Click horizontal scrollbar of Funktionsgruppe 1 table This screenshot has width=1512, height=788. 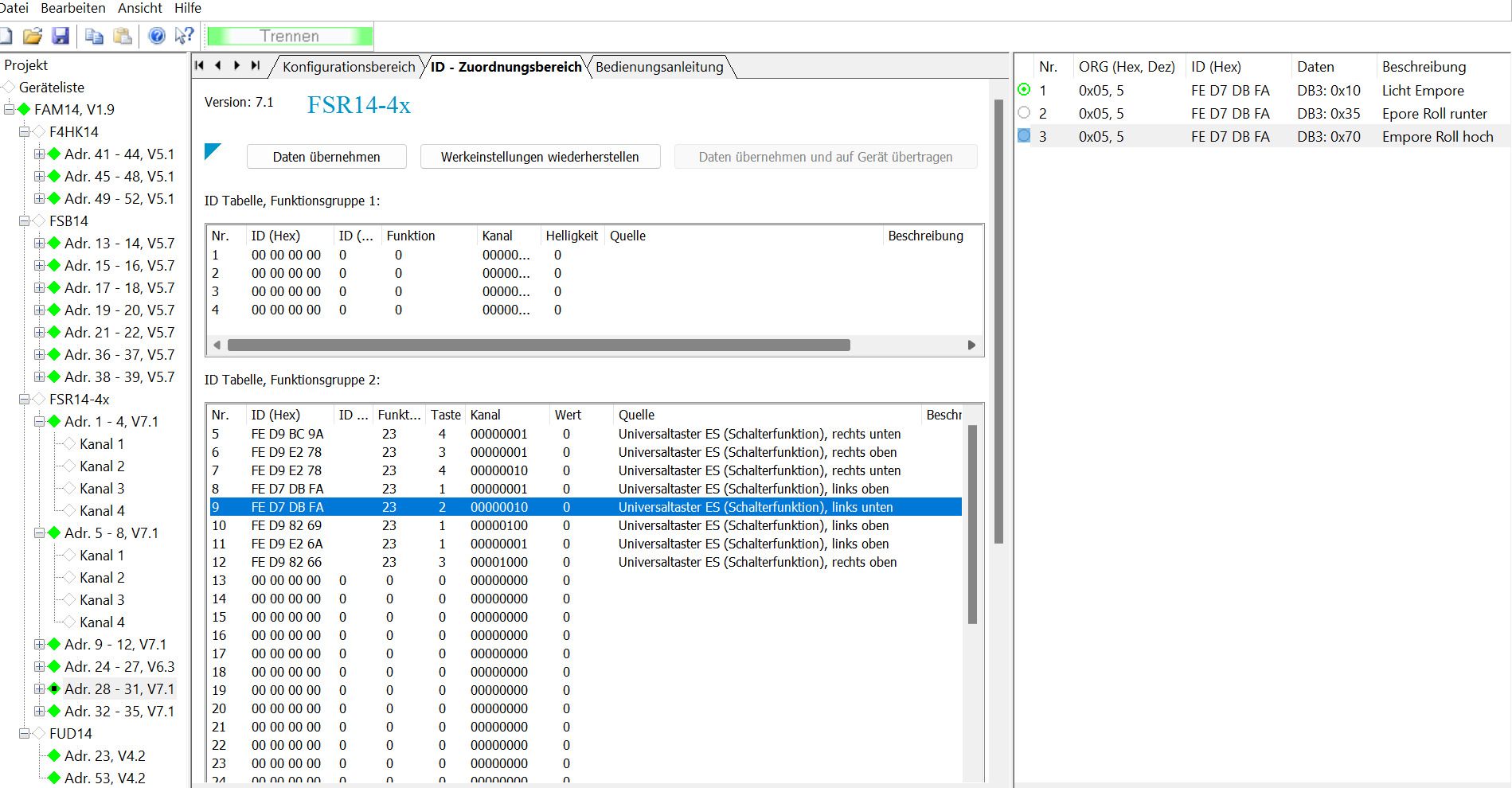(x=538, y=345)
